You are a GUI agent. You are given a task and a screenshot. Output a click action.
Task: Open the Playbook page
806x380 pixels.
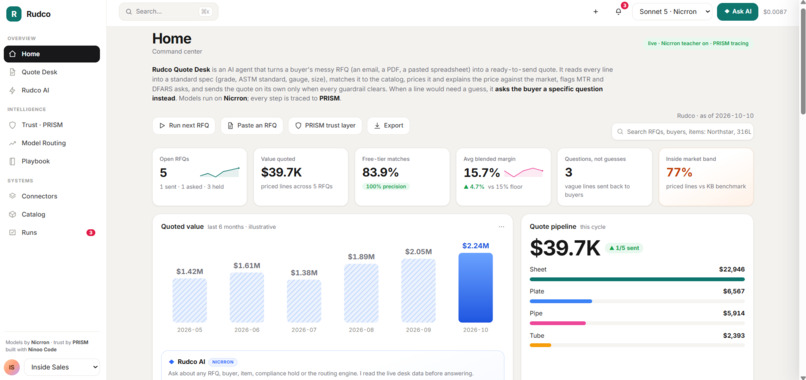coord(52,161)
